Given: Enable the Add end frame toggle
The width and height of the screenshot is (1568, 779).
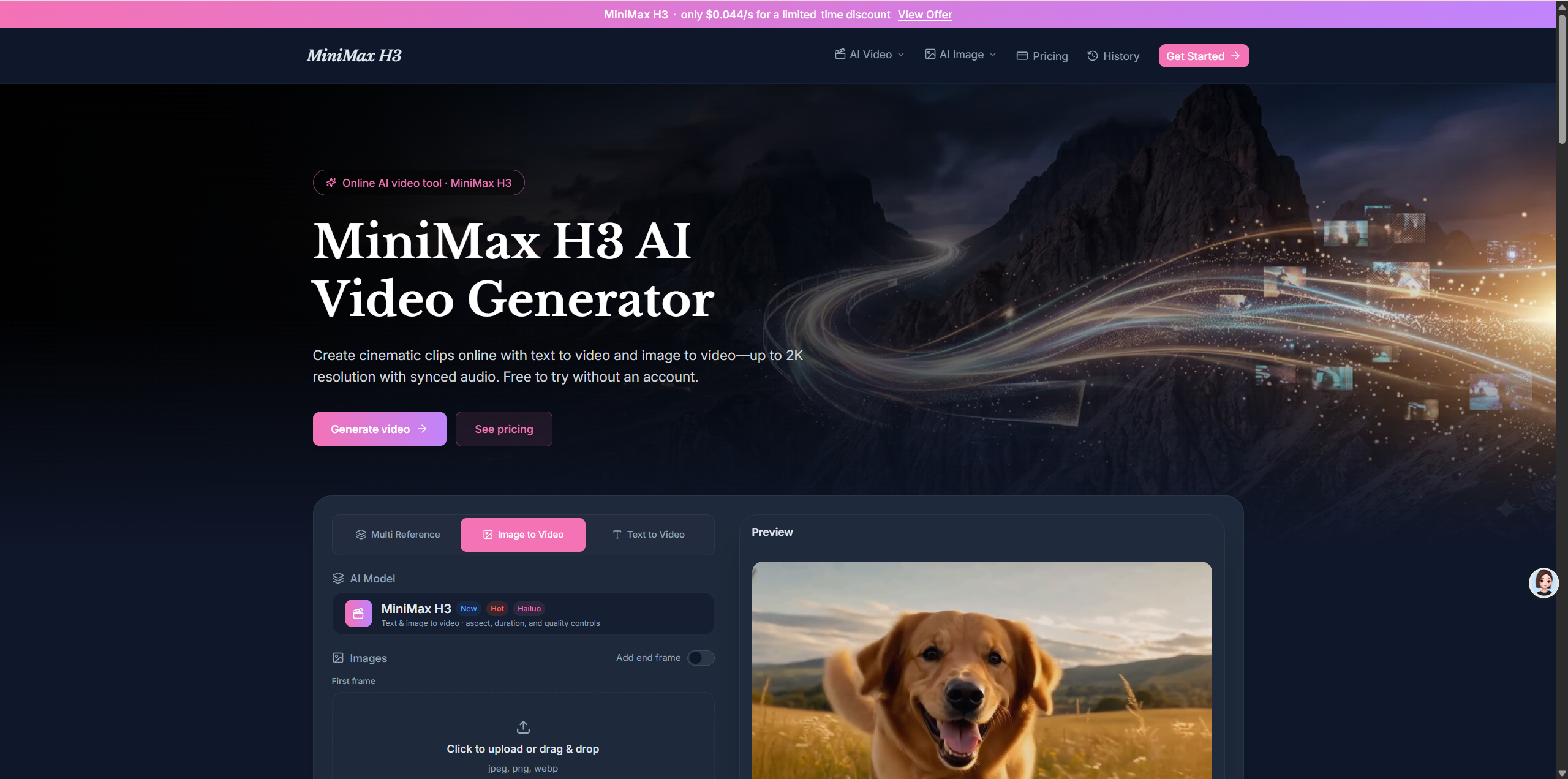Looking at the screenshot, I should [701, 658].
